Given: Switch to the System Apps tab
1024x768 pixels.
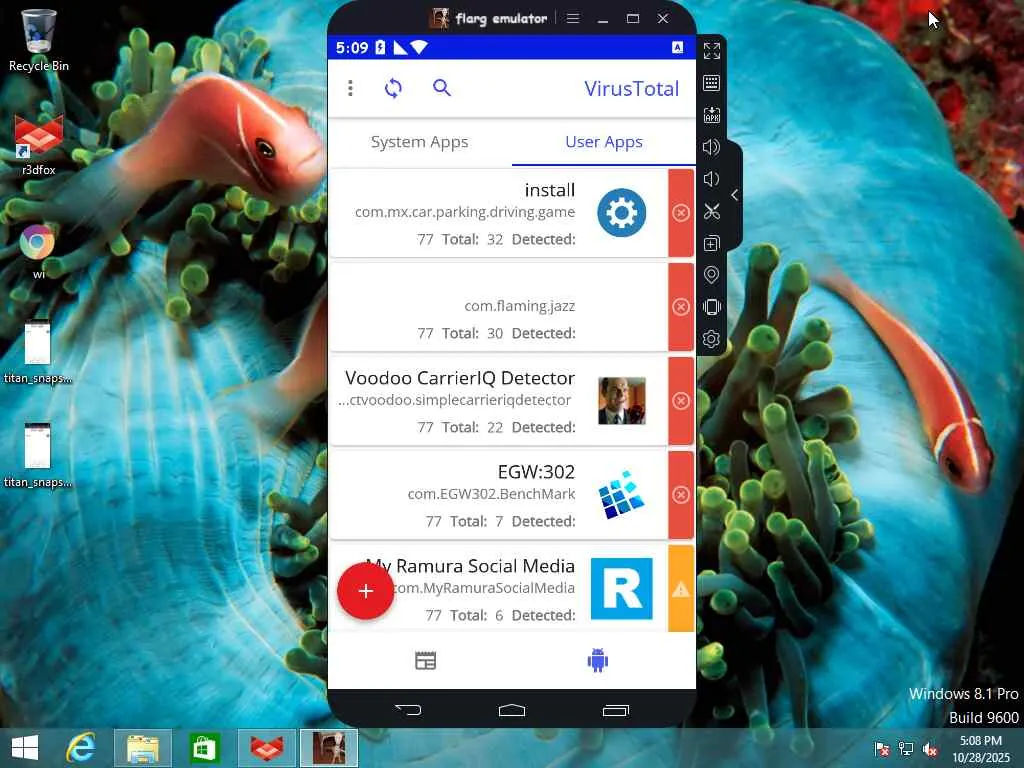Looking at the screenshot, I should 419,142.
